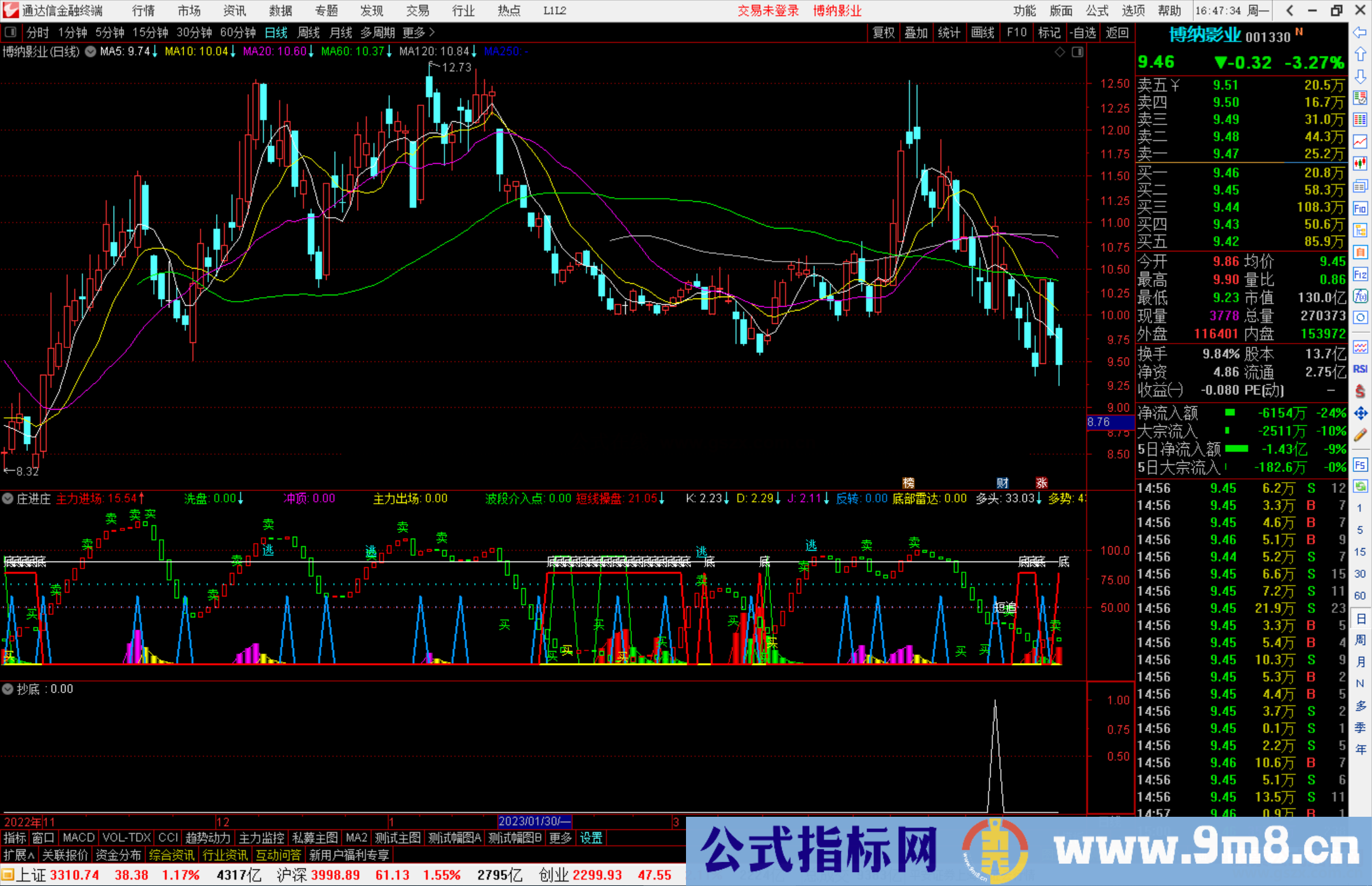Click the 返回 return button
1372x886 pixels.
pos(1117,32)
